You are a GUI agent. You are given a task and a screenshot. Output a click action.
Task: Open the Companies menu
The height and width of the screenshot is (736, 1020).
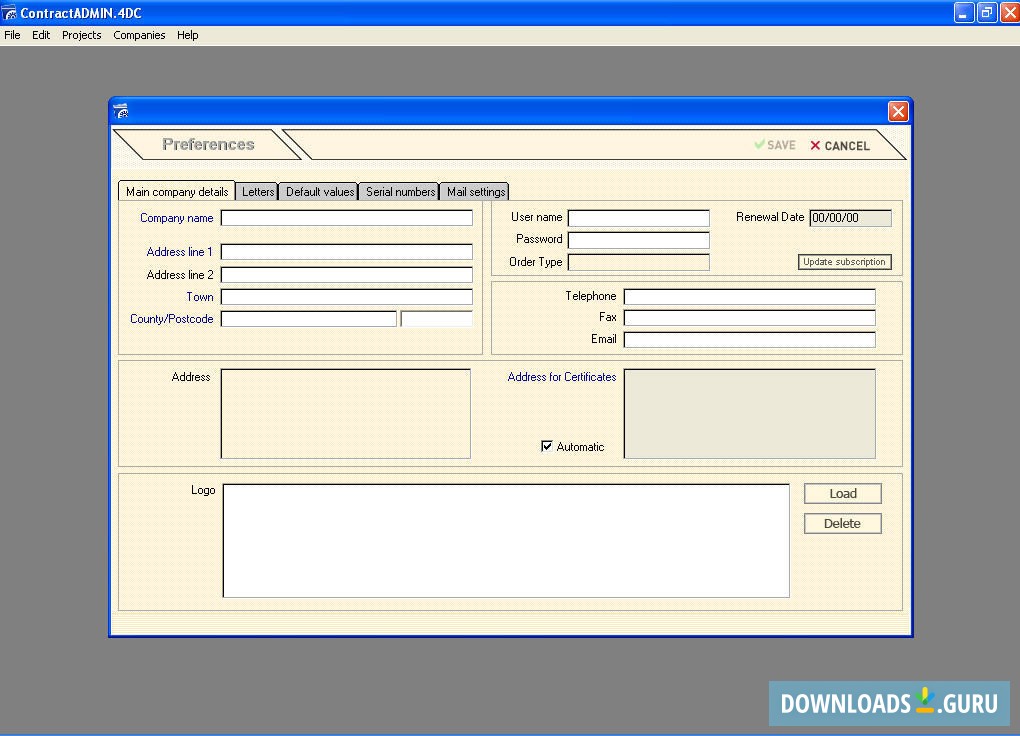pyautogui.click(x=139, y=35)
